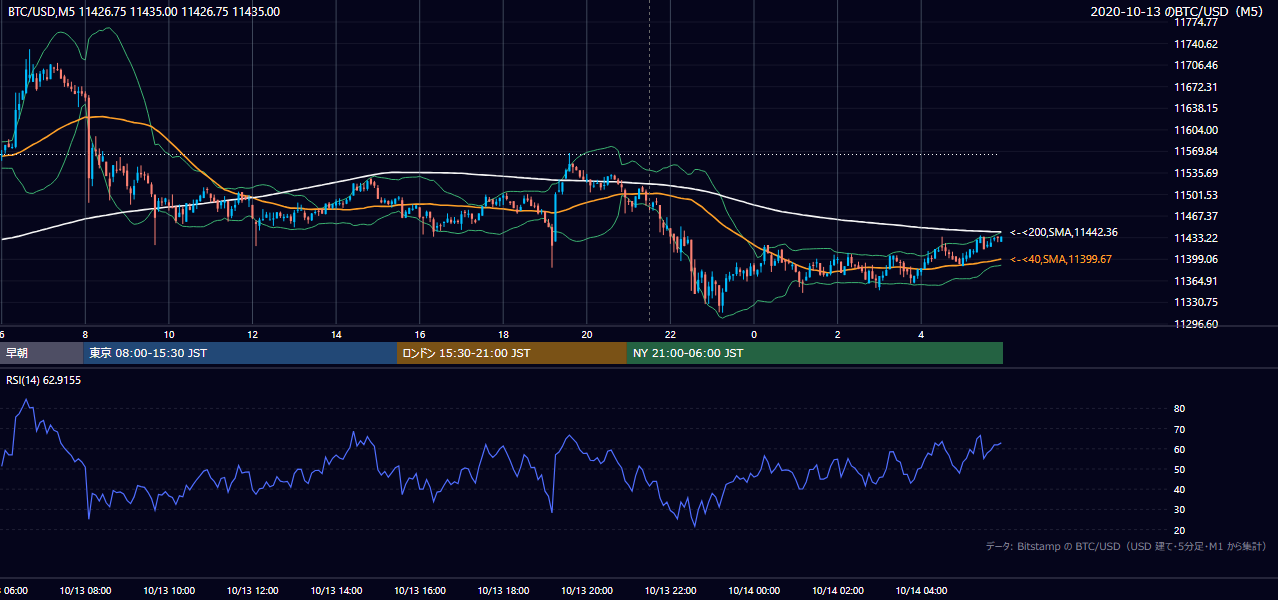The width and height of the screenshot is (1278, 600).
Task: Click RSI scale value 20
Action: coord(1180,530)
